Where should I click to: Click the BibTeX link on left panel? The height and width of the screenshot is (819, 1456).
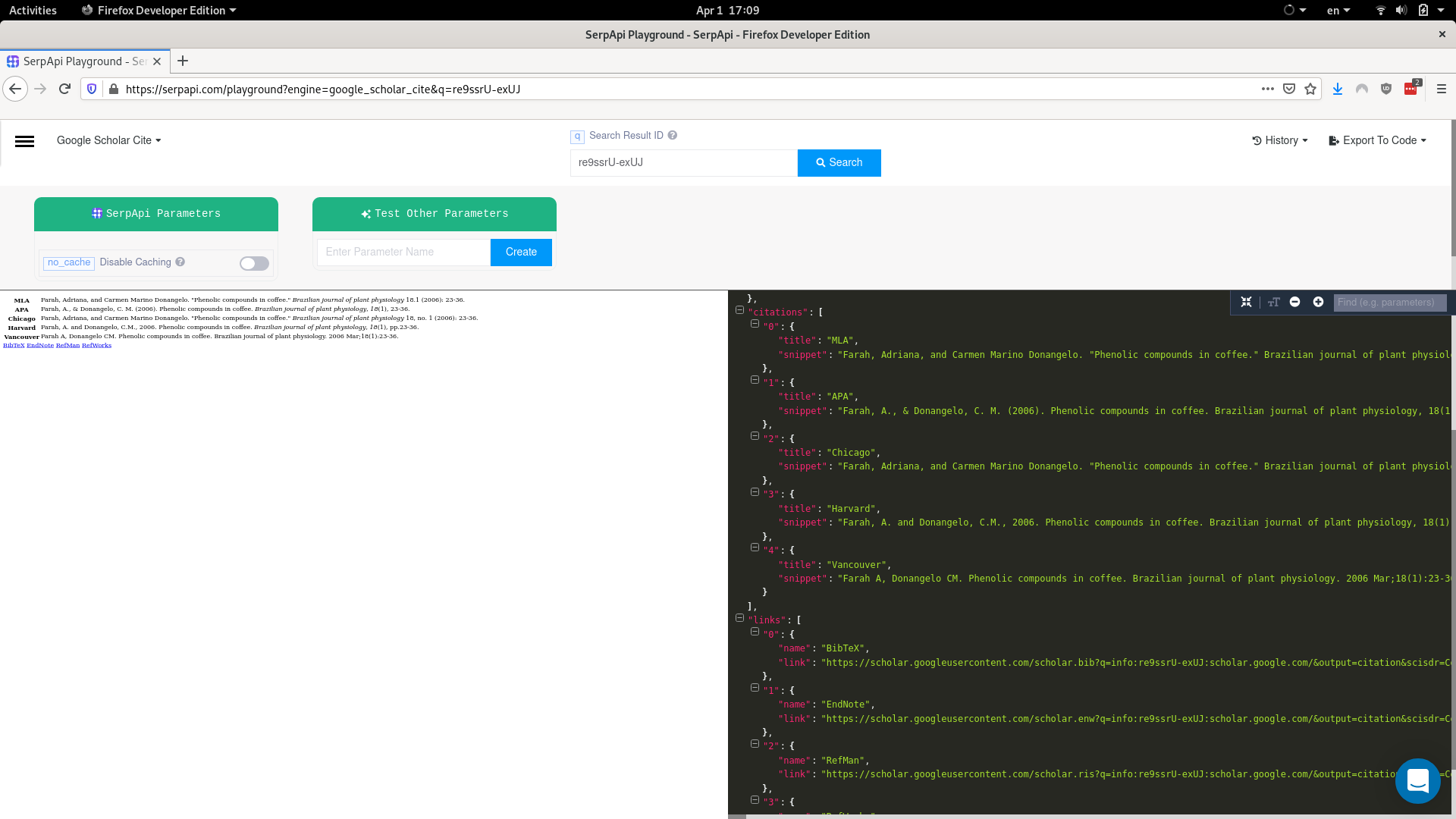click(13, 344)
